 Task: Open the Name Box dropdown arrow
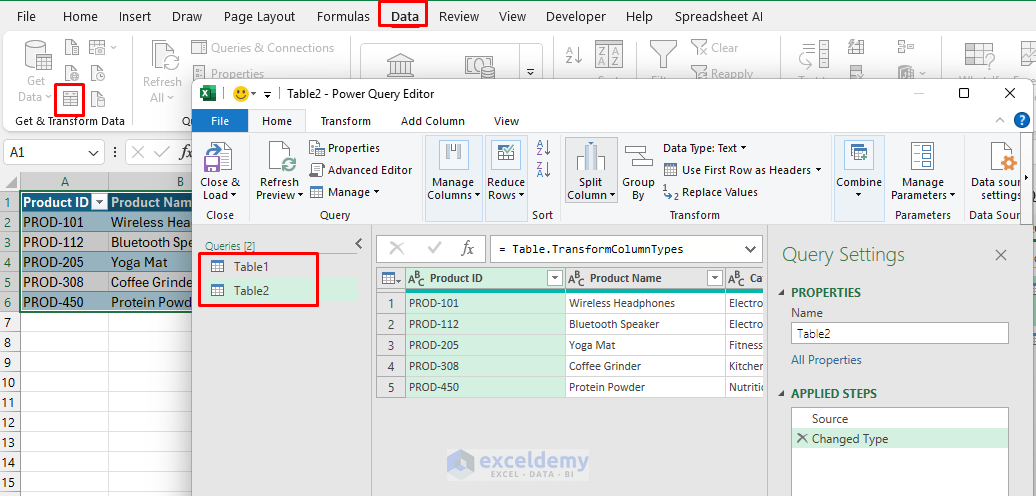click(x=92, y=153)
